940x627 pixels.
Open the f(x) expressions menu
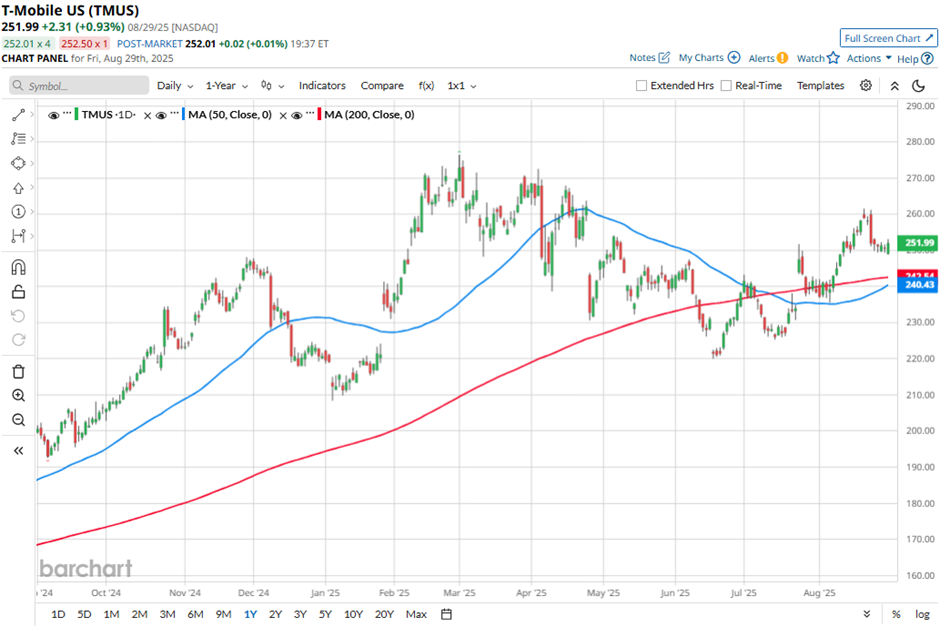[x=426, y=86]
